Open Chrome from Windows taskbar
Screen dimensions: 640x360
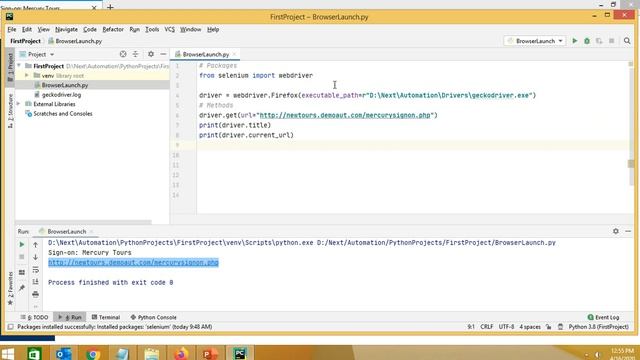[93, 353]
